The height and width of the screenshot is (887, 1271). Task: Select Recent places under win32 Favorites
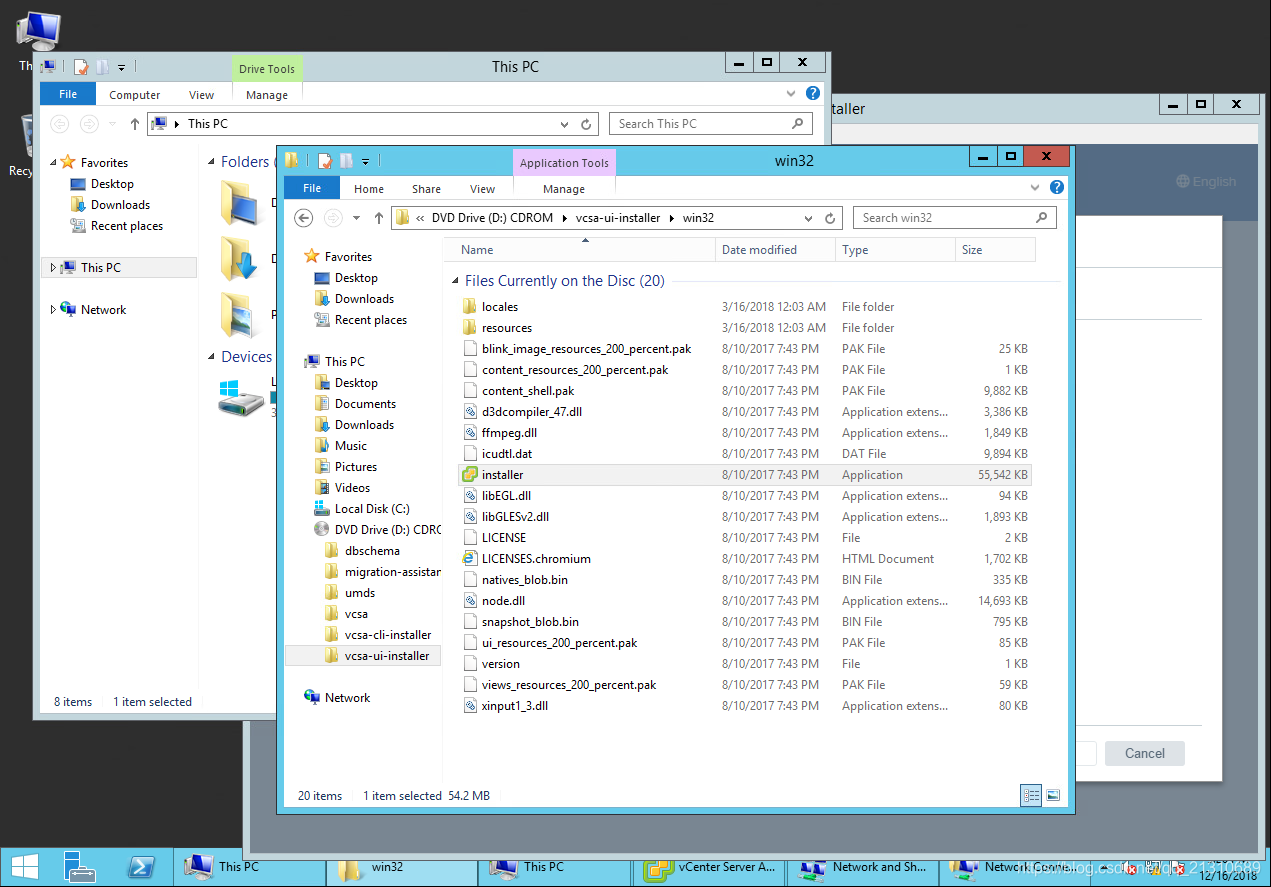point(371,320)
